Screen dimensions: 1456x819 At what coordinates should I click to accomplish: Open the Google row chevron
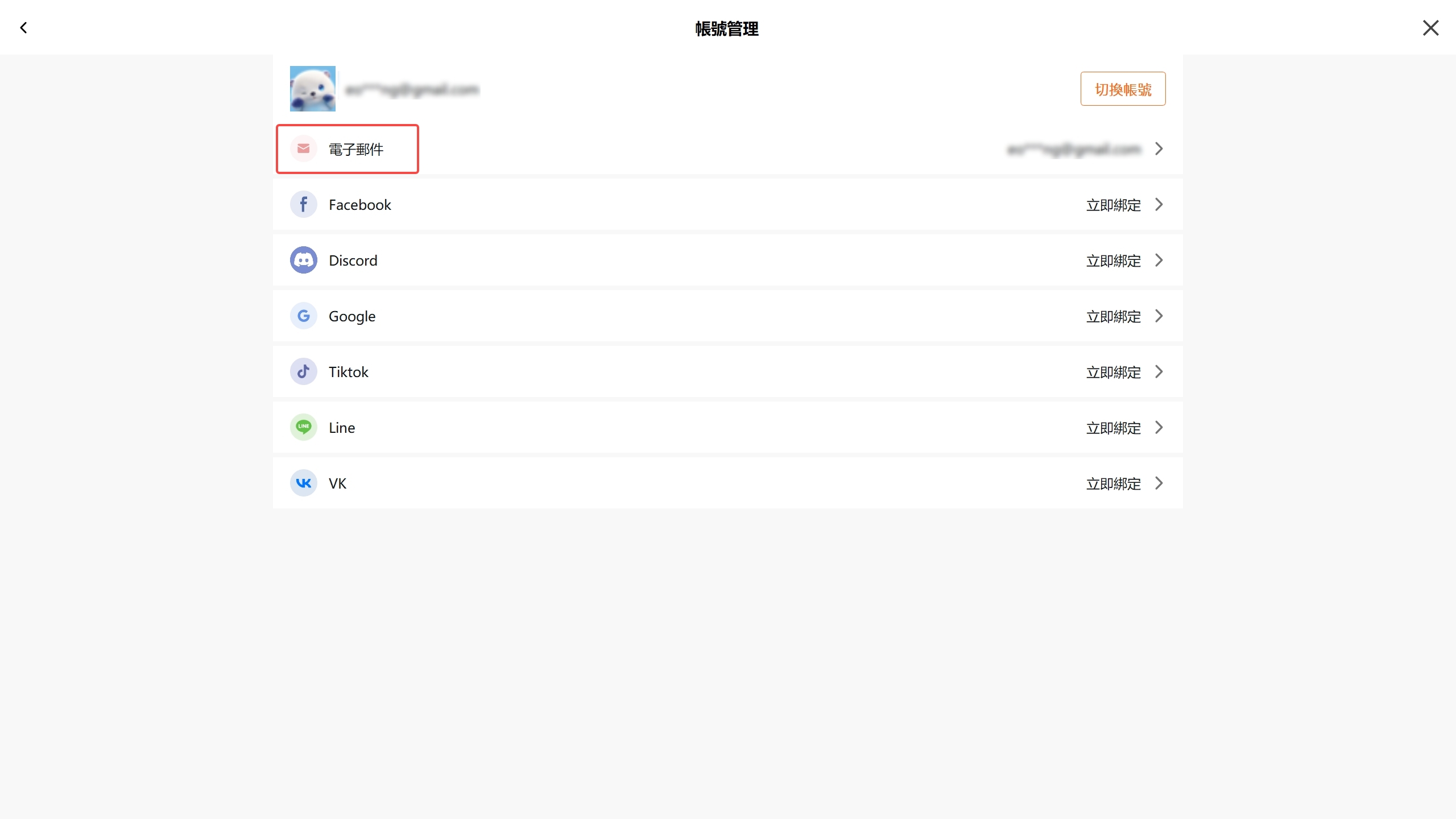1159,316
